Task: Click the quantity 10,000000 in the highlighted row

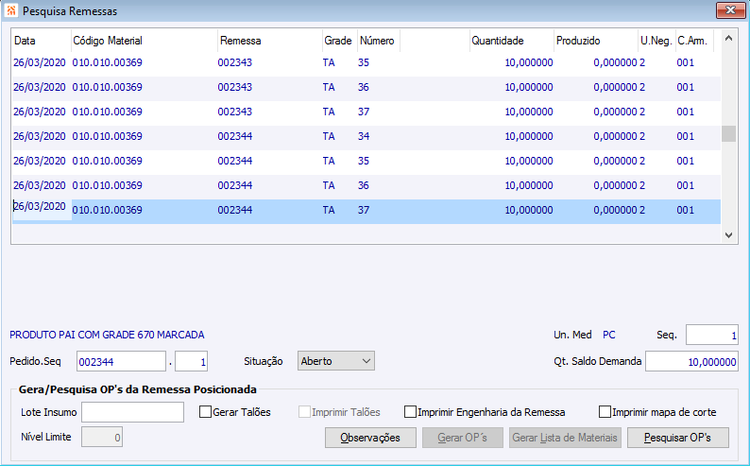Action: 529,210
